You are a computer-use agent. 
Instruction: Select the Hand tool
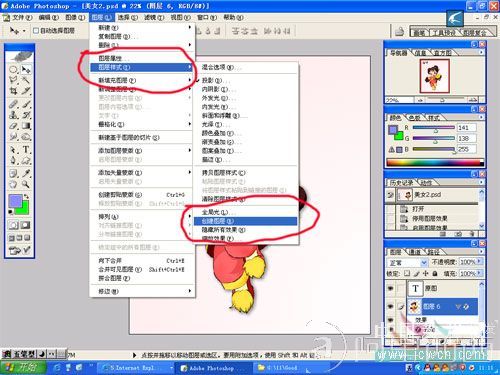(13, 184)
